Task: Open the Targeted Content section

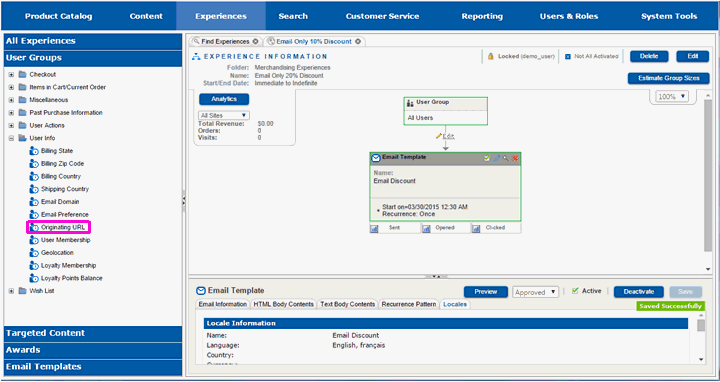Action: (93, 333)
